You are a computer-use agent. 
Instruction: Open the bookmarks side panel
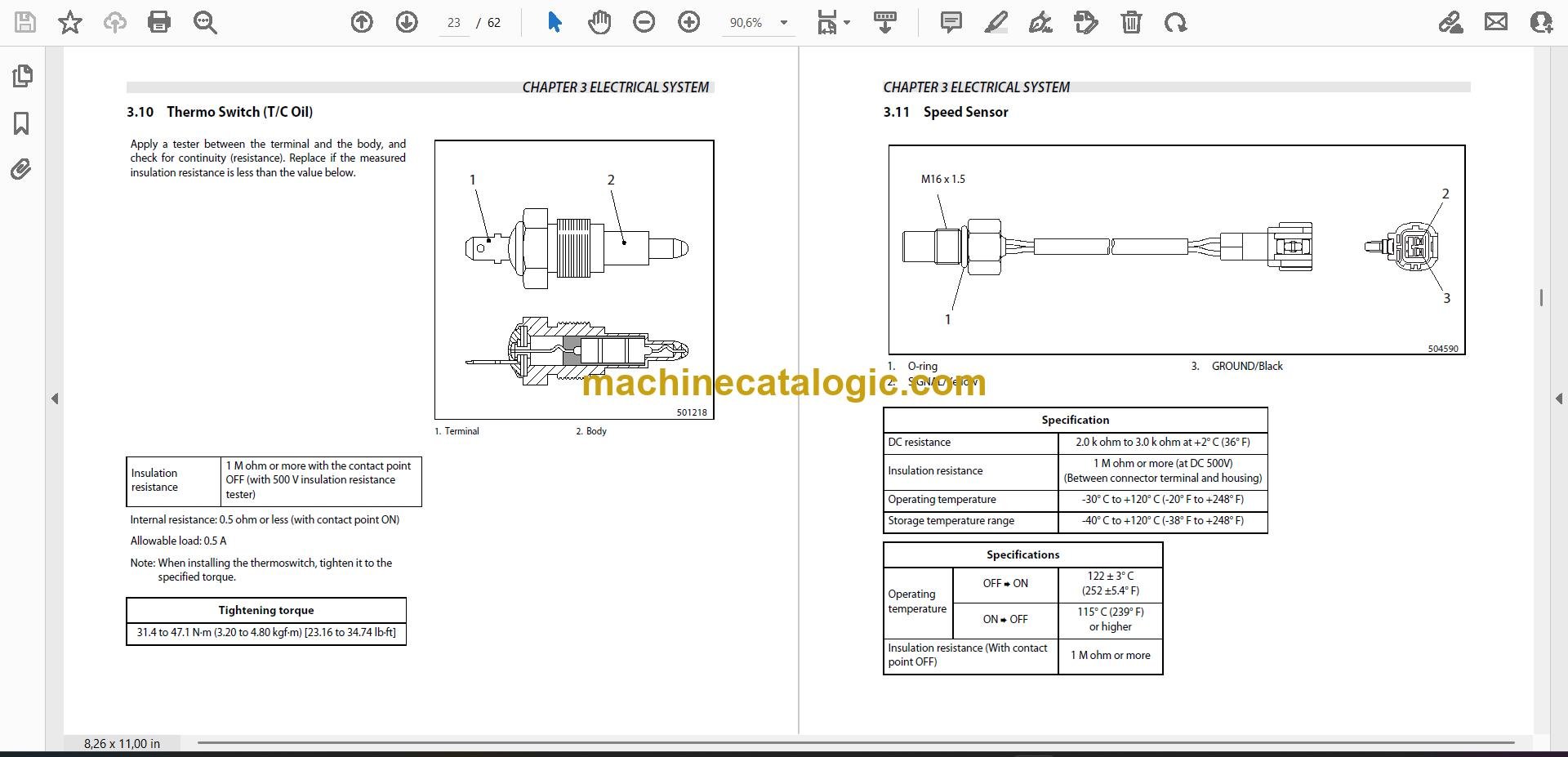(x=22, y=123)
